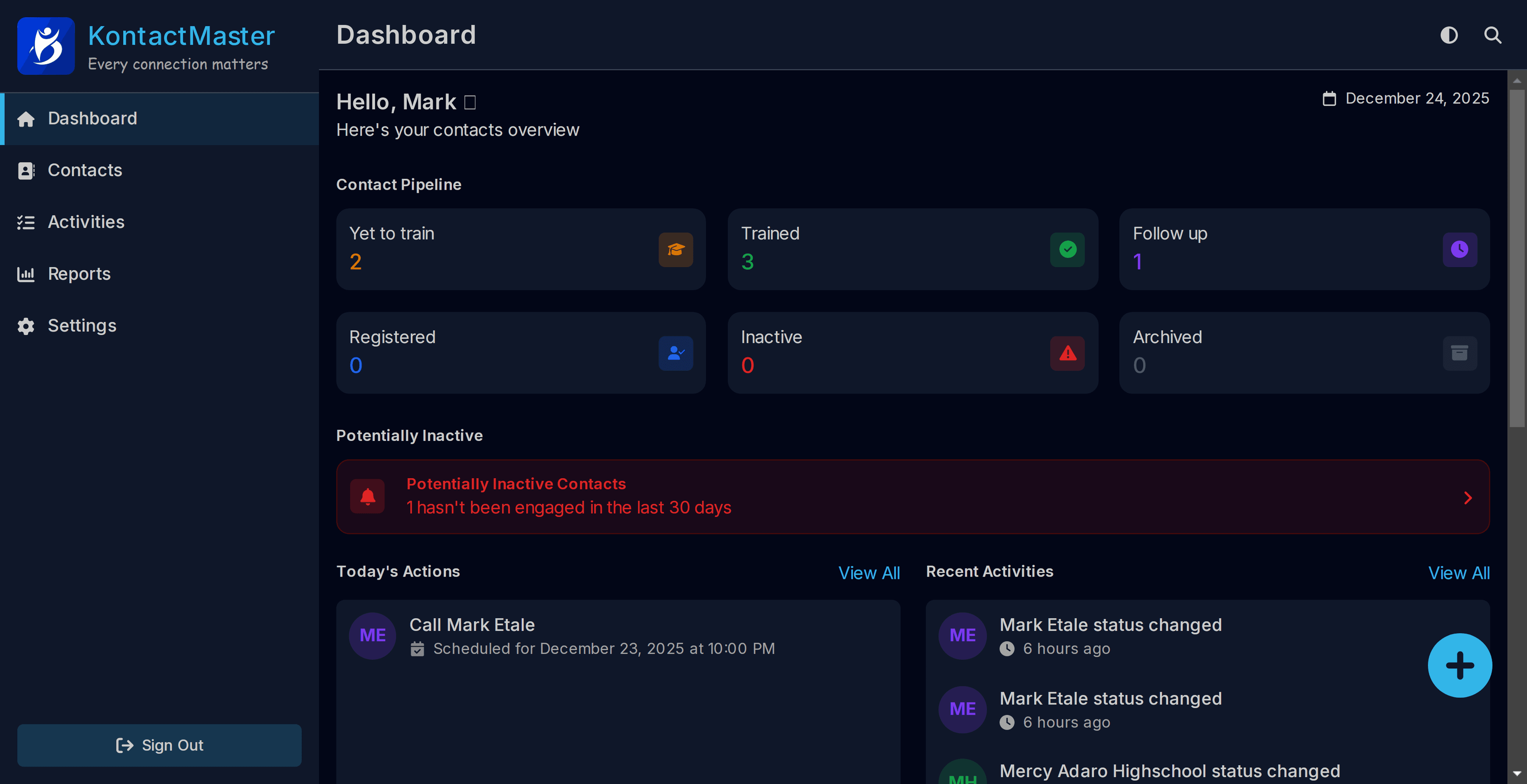Screen dimensions: 1527x784
Task: Click the green checkmark icon on Trained card
Action: click(x=1067, y=250)
